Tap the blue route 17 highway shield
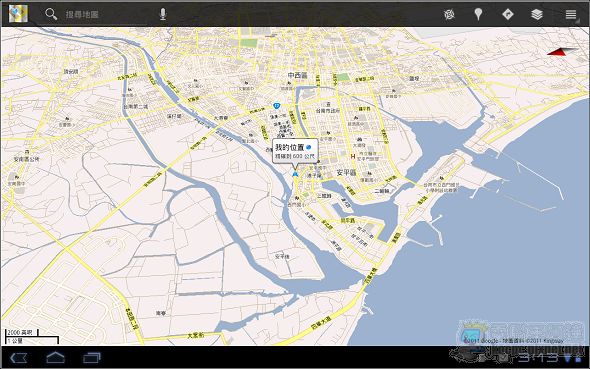The image size is (590, 369). point(277,106)
